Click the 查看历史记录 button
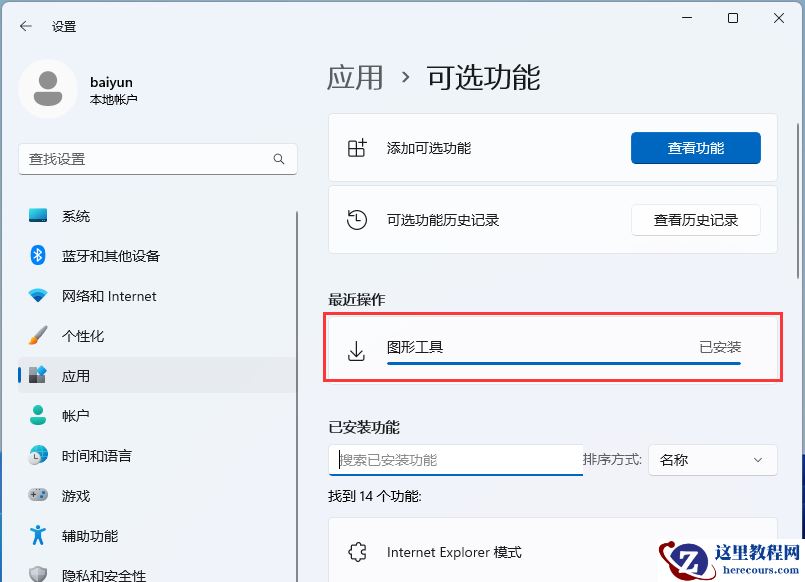The width and height of the screenshot is (805, 582). click(x=695, y=220)
